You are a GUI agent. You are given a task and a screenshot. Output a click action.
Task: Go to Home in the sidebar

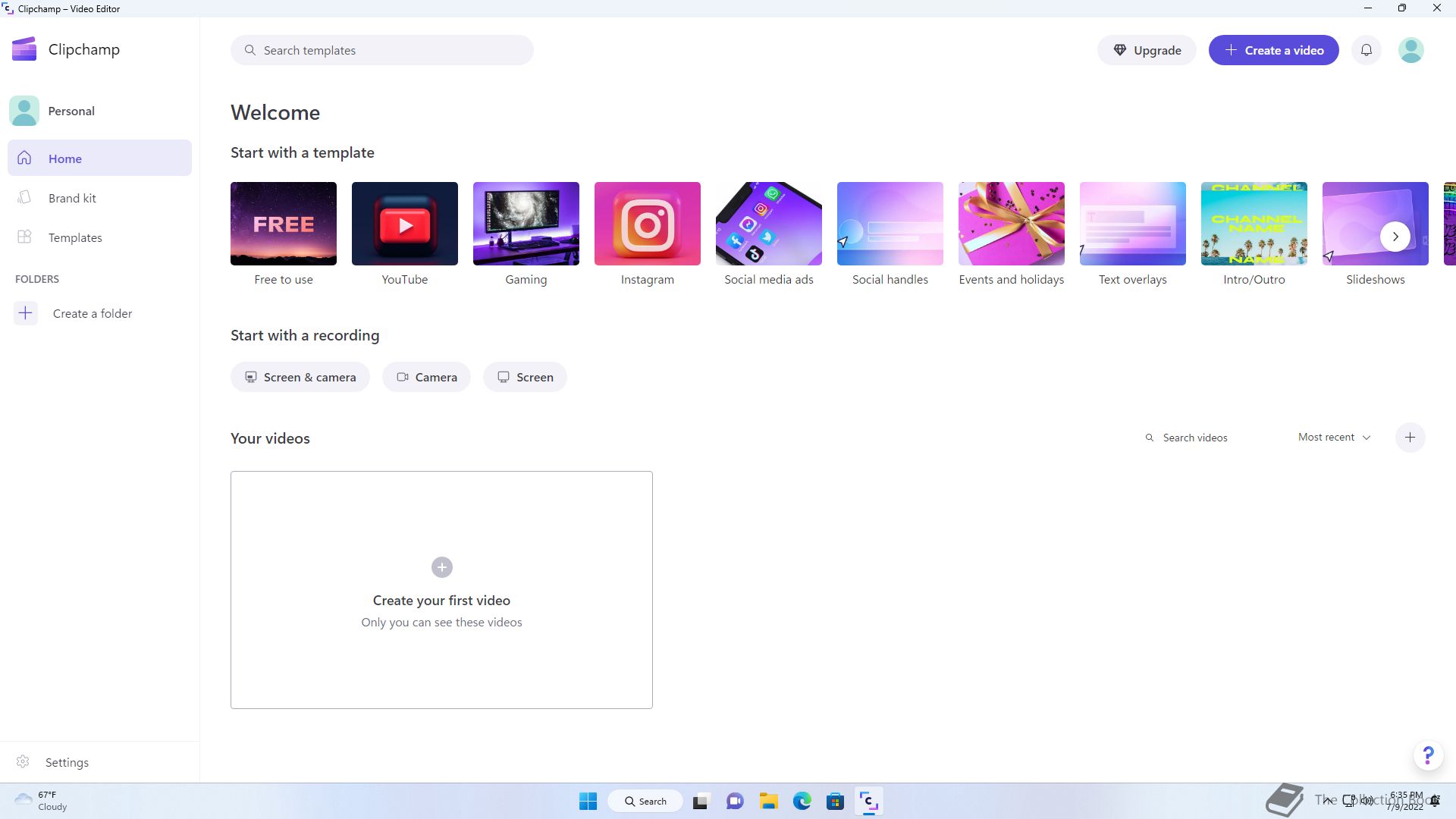pos(99,158)
